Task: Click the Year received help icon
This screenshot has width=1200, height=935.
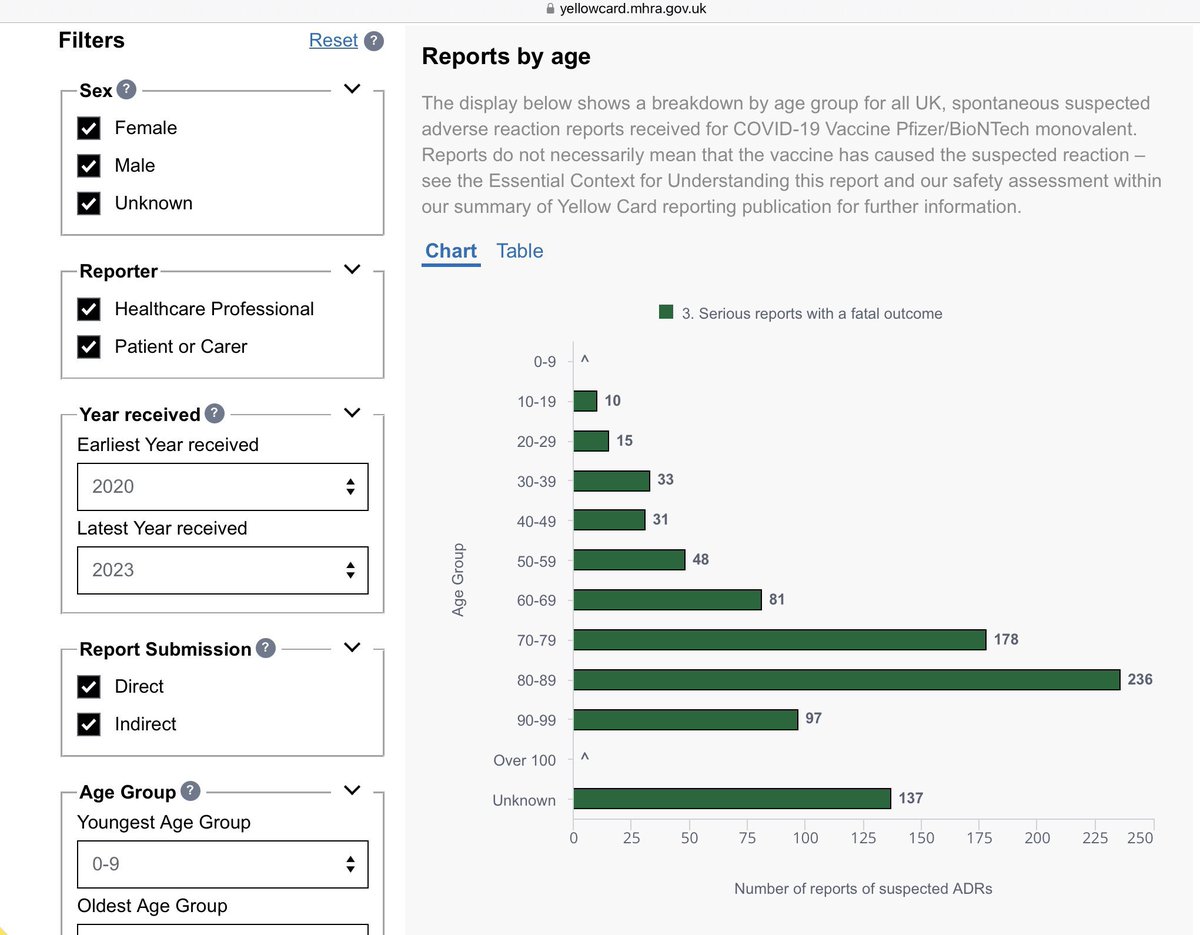Action: pos(214,414)
